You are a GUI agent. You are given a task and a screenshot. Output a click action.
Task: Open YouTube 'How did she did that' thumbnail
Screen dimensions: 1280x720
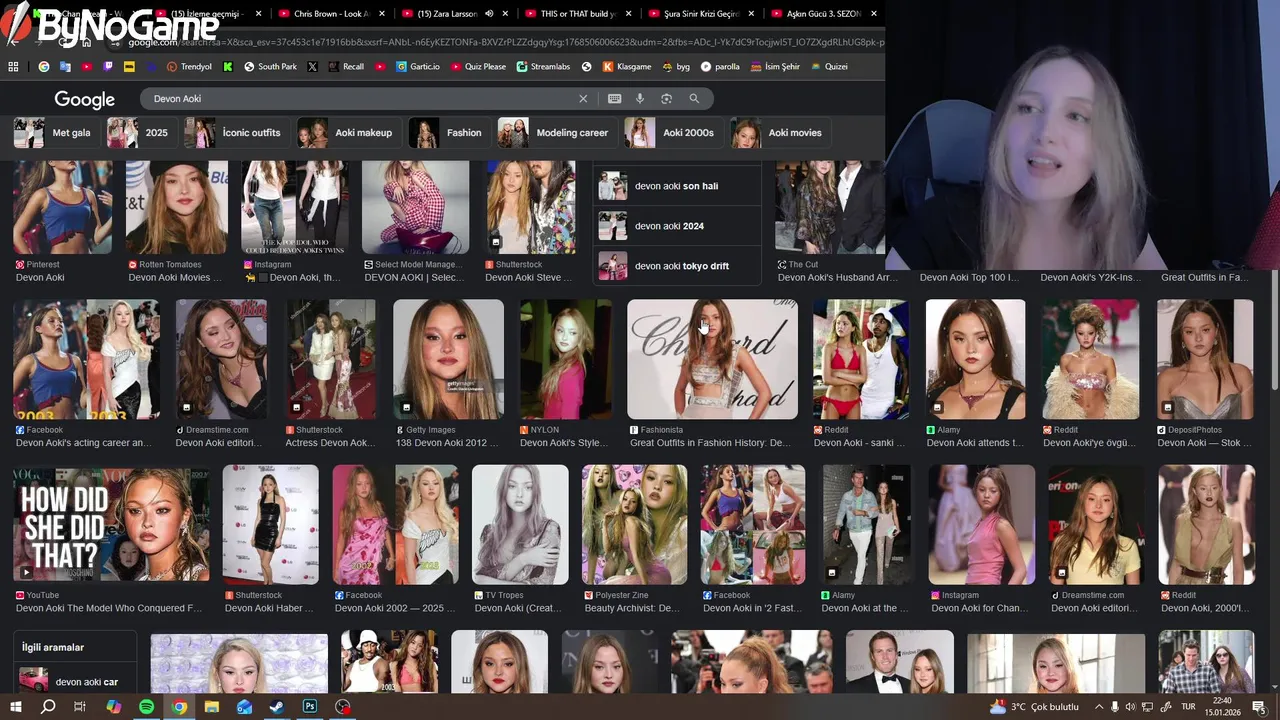(x=111, y=523)
